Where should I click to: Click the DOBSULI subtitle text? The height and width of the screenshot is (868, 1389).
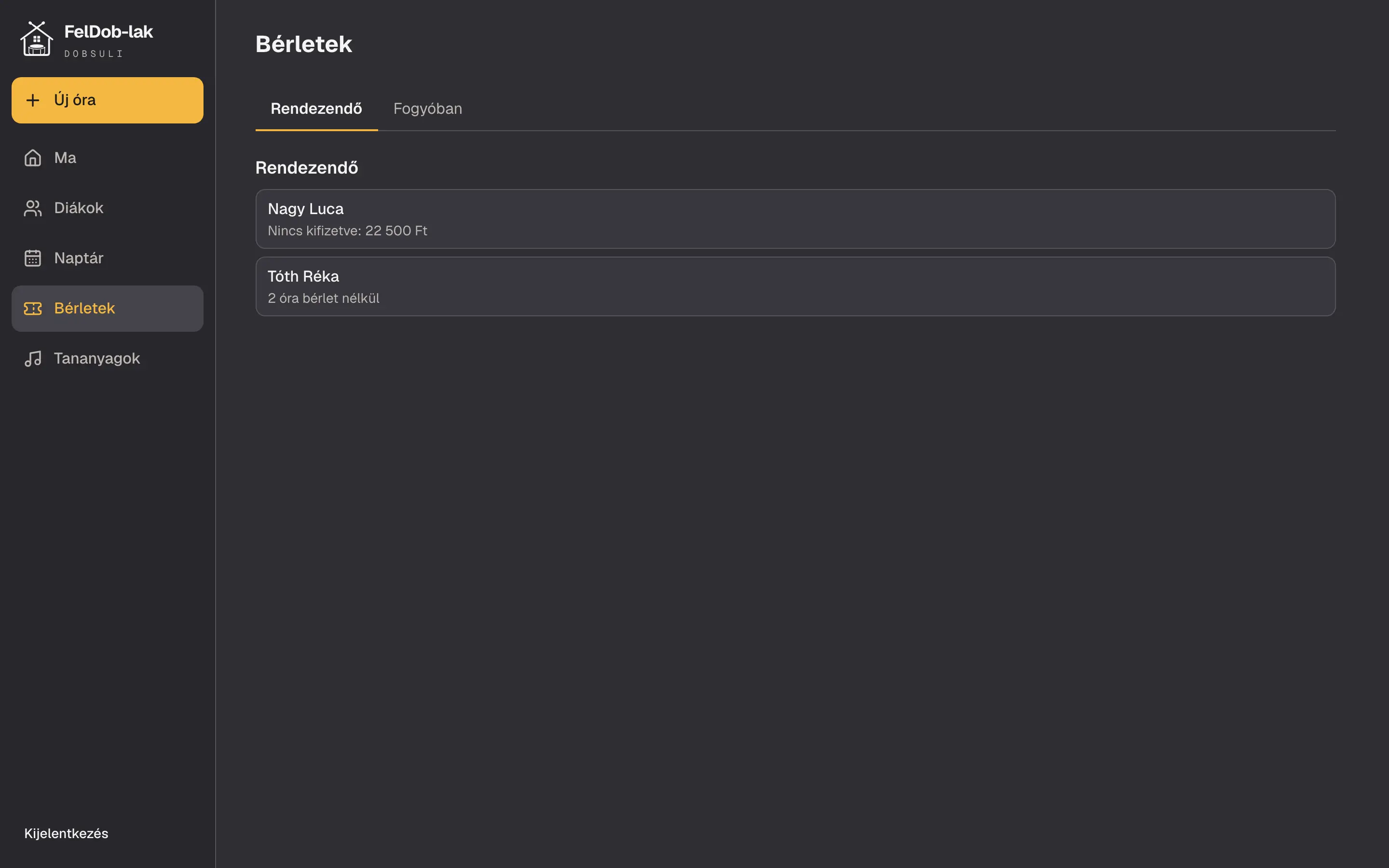click(94, 54)
